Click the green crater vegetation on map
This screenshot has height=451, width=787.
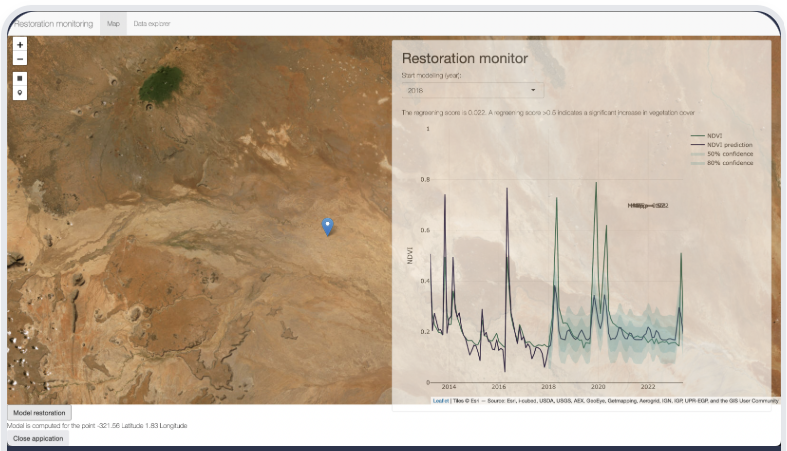pos(161,85)
